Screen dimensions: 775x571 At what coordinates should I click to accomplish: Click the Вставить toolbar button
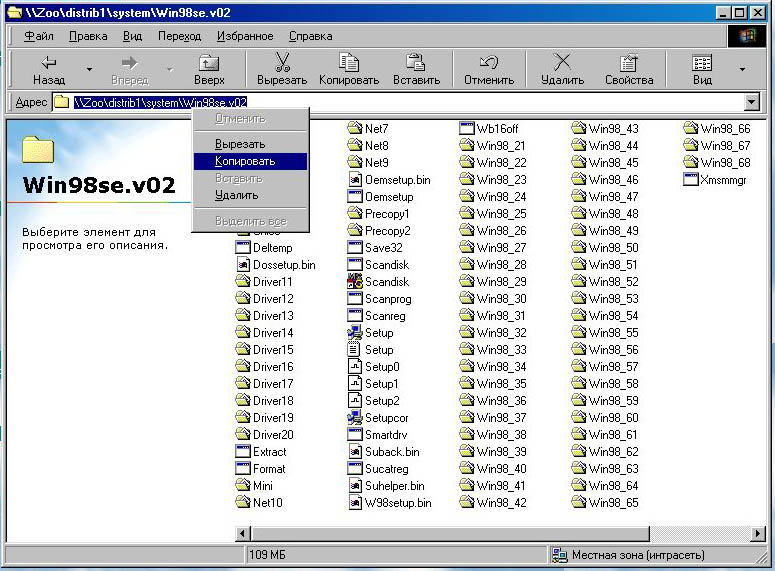click(x=416, y=69)
